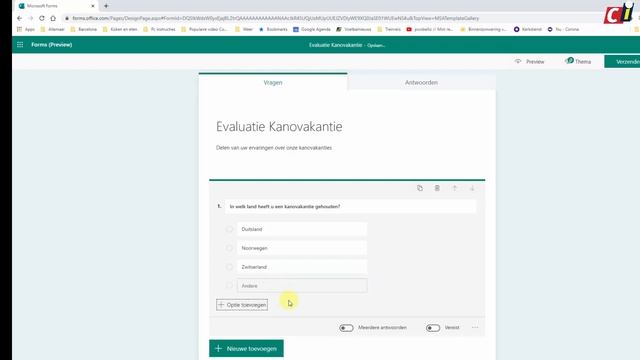The height and width of the screenshot is (360, 640).
Task: Edit the Duitsland option field
Action: pos(302,229)
